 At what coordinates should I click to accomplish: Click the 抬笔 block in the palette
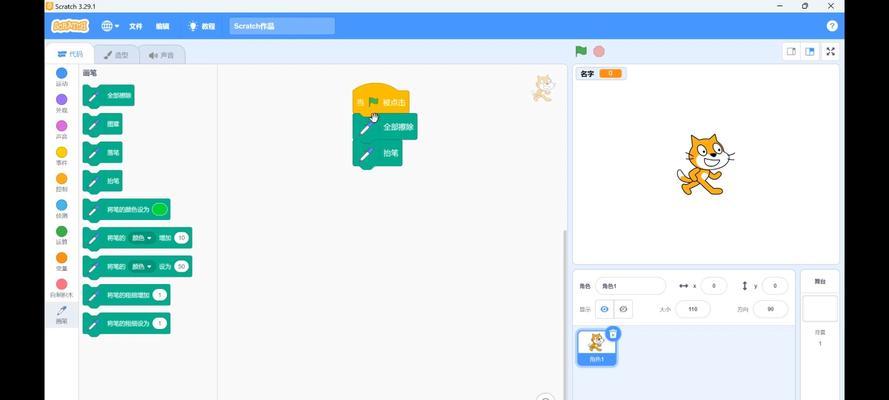coord(103,181)
